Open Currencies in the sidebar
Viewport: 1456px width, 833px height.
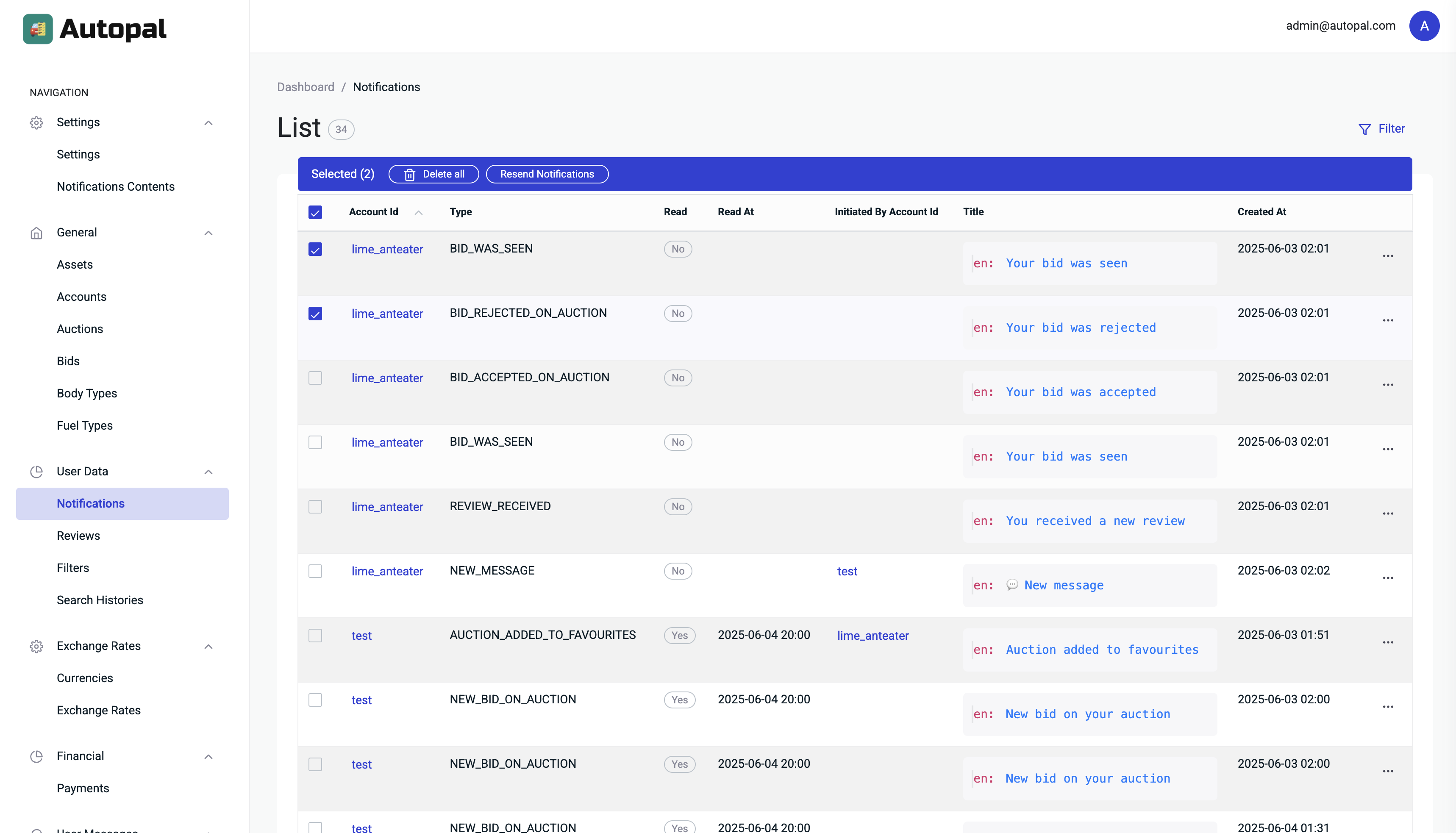pyautogui.click(x=85, y=678)
